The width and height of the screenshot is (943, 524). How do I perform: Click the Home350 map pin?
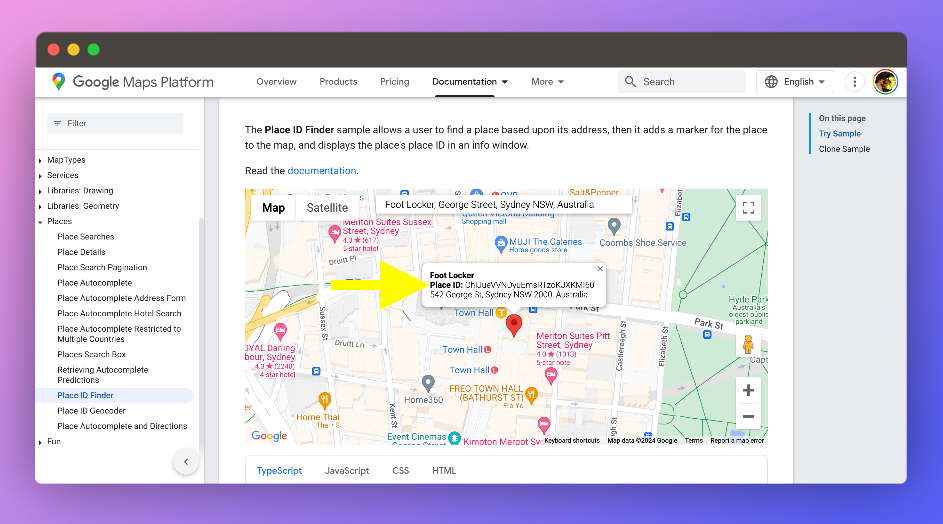(x=428, y=383)
